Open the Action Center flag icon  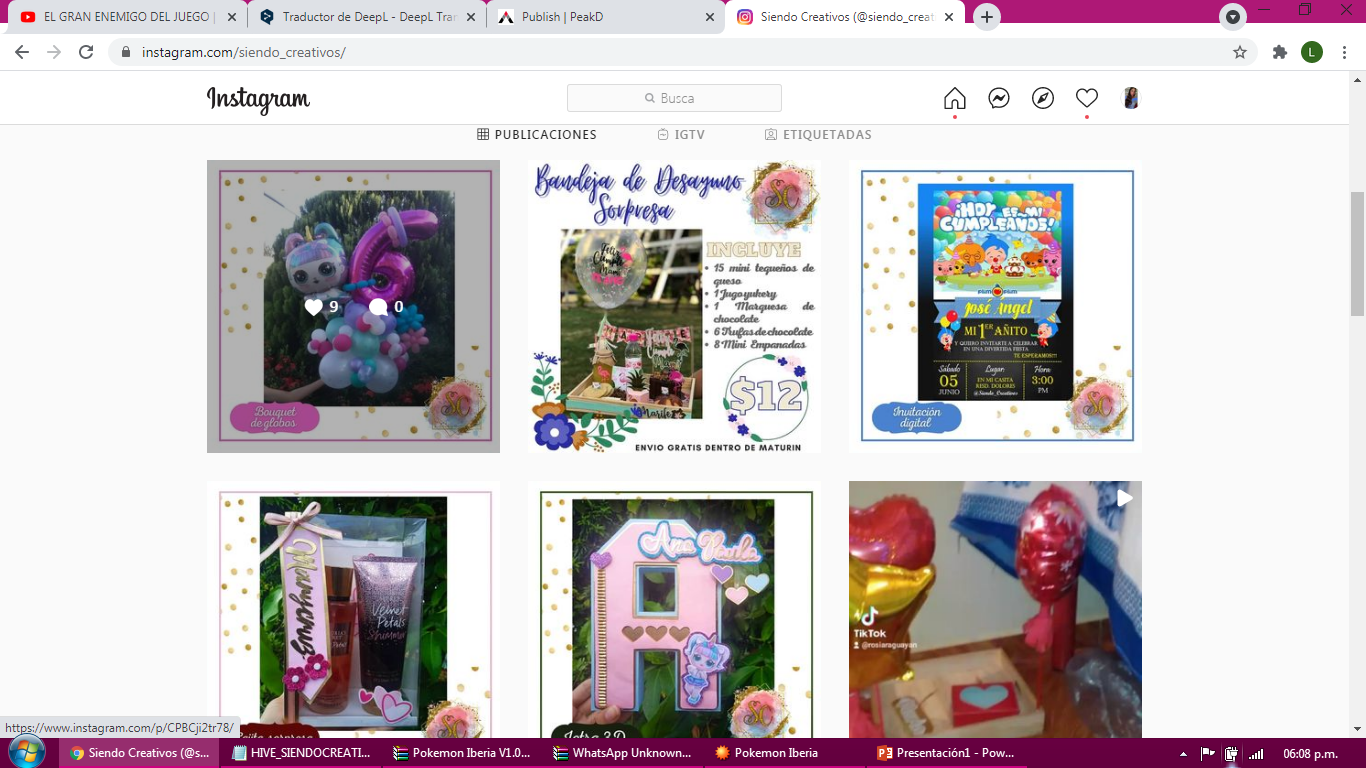[x=1208, y=754]
